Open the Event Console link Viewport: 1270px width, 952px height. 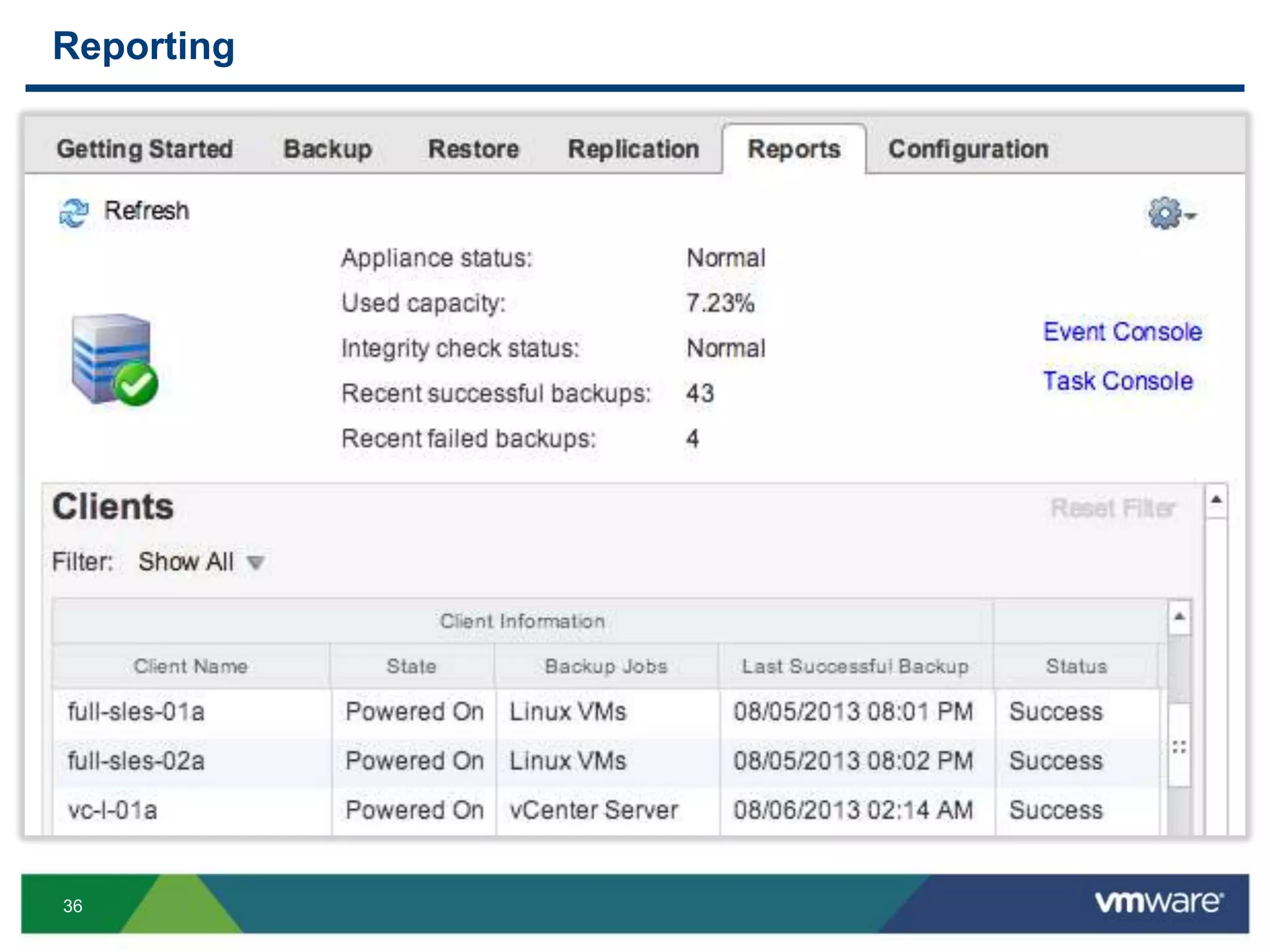point(1122,332)
